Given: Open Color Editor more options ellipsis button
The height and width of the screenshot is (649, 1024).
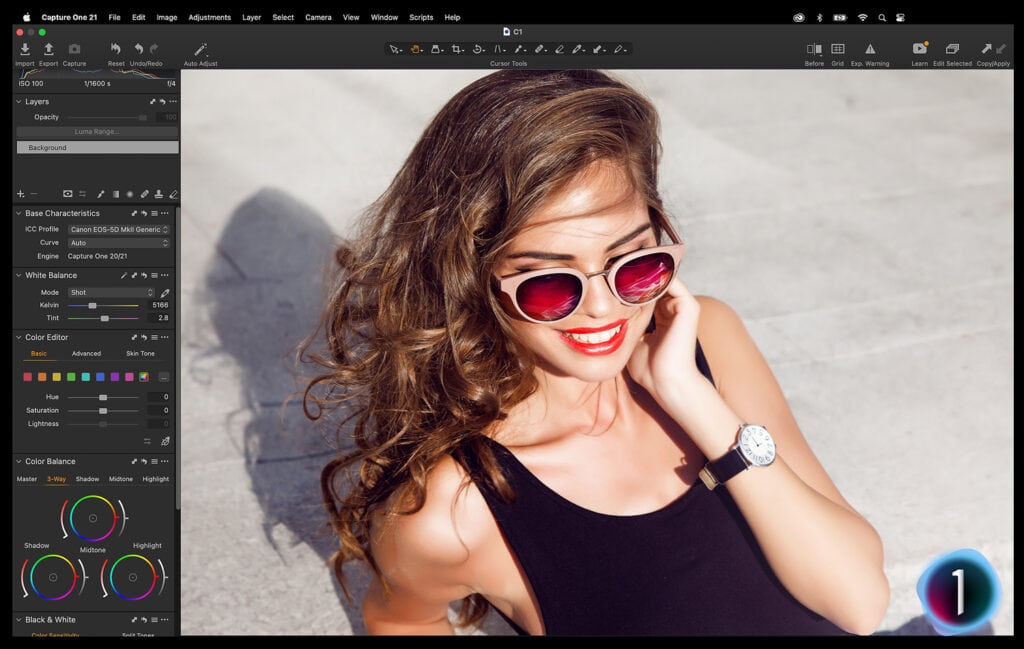Looking at the screenshot, I should pos(163,377).
